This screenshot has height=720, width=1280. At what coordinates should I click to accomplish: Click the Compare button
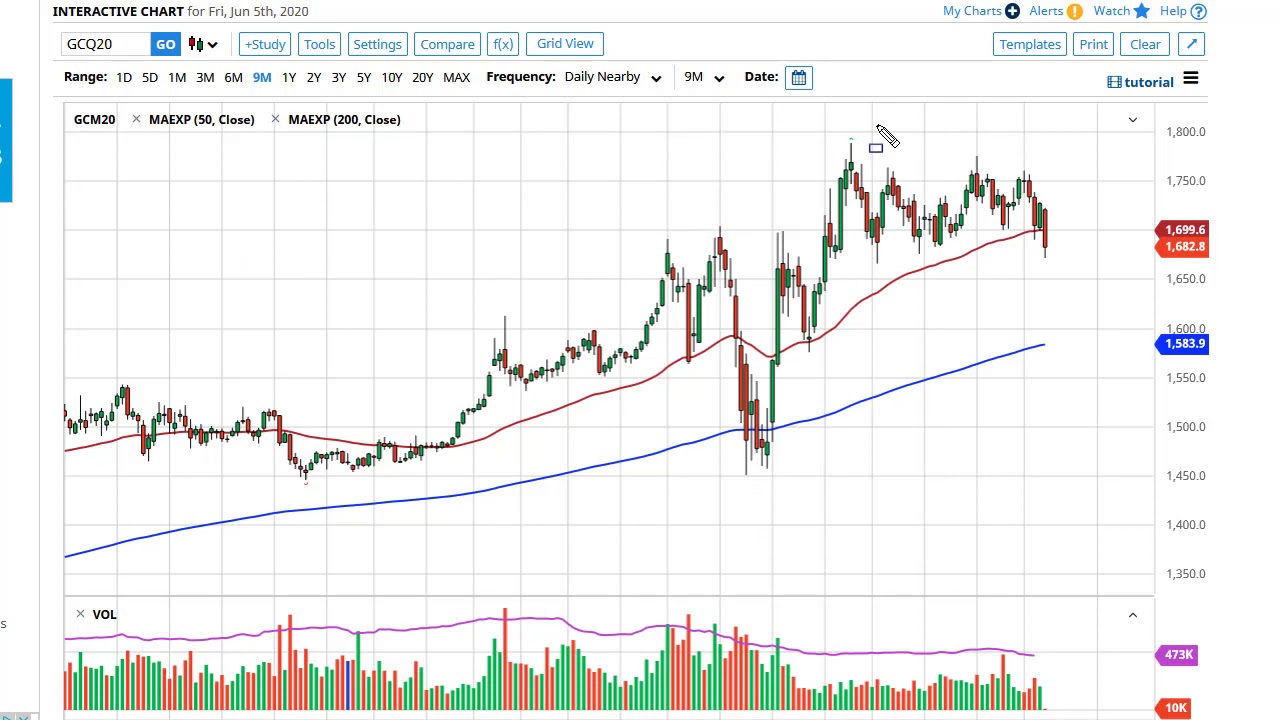(447, 44)
